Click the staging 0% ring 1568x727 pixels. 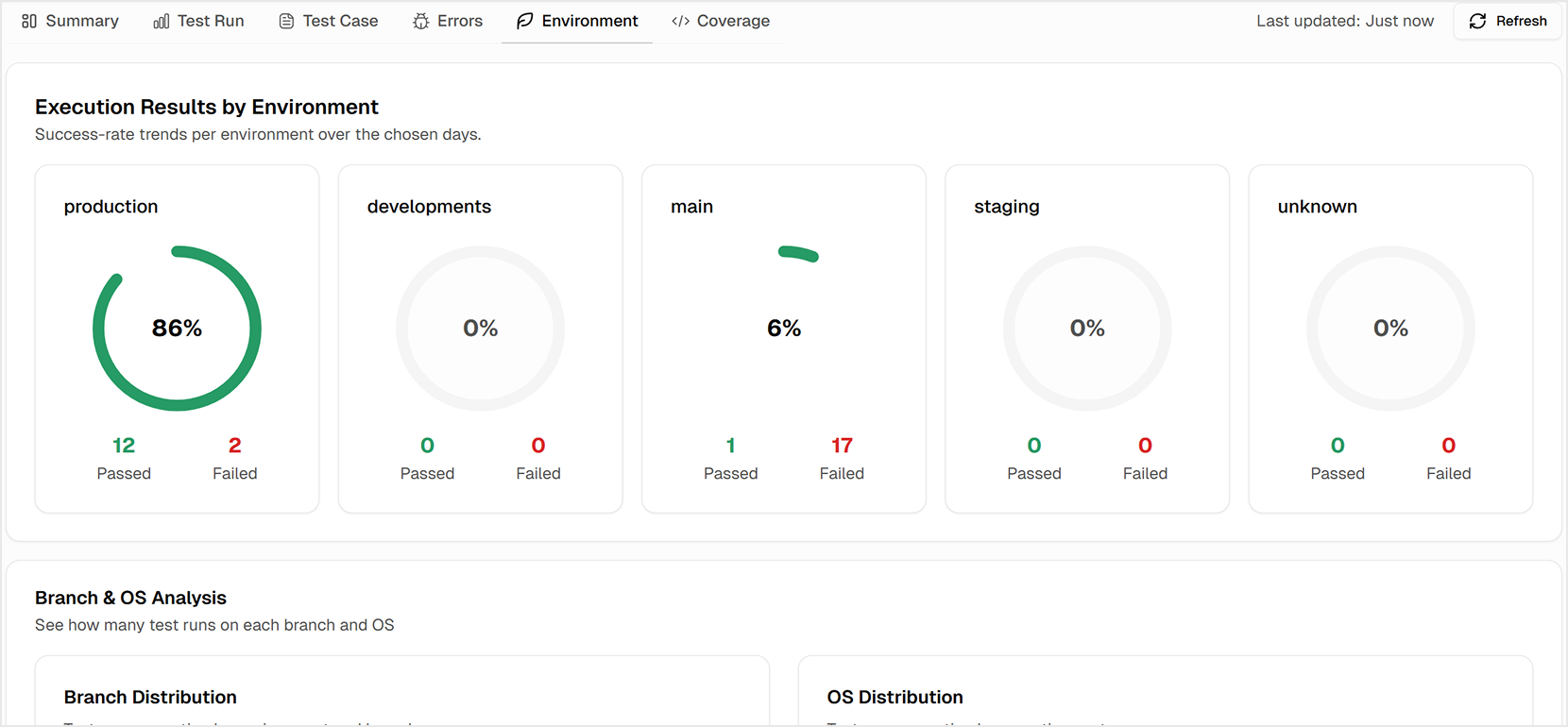coord(1087,329)
